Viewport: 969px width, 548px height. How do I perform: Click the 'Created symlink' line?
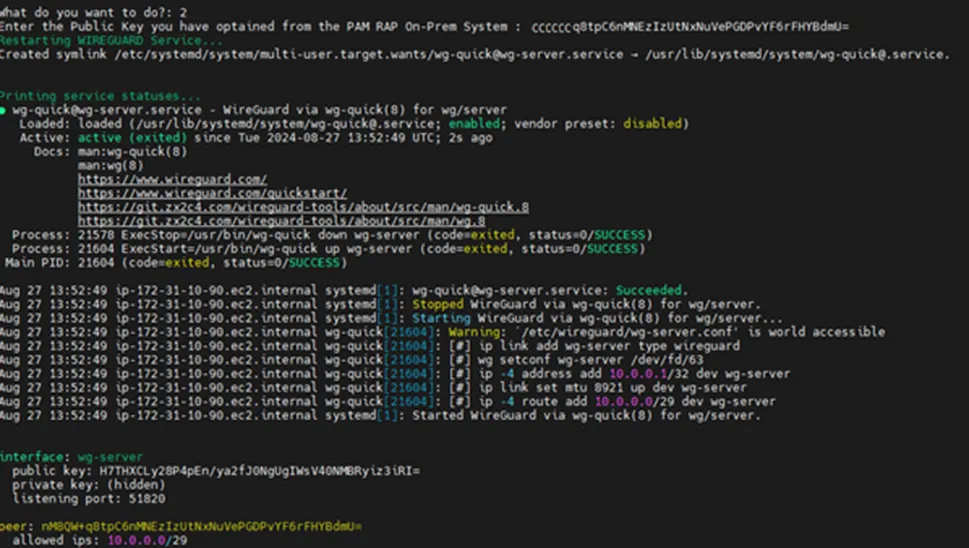point(475,54)
